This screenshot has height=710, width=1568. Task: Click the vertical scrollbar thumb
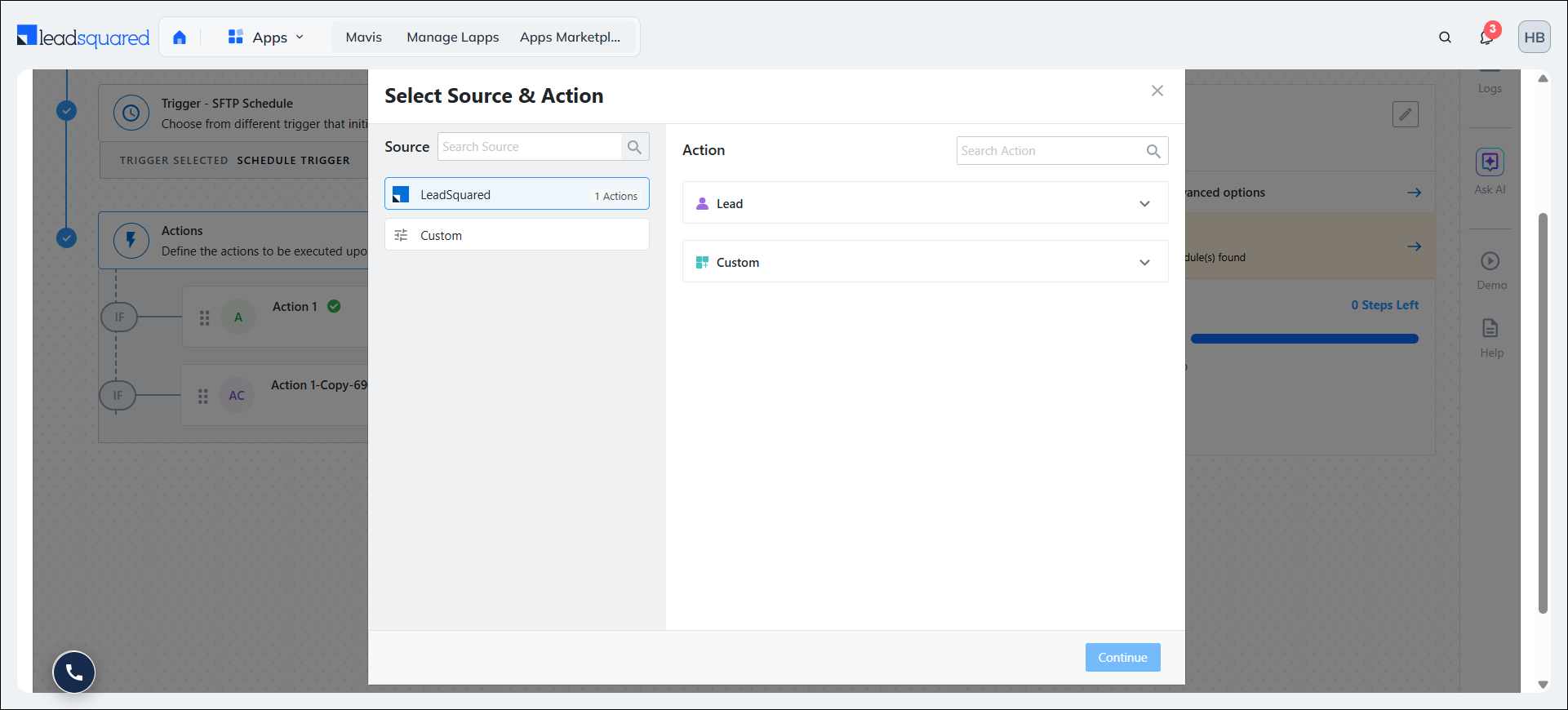(1543, 413)
